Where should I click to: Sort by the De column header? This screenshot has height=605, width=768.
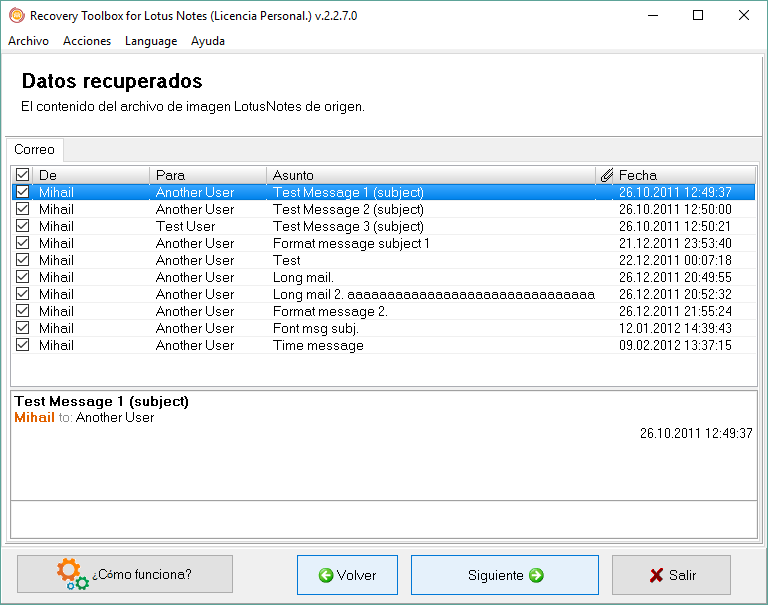[x=91, y=175]
